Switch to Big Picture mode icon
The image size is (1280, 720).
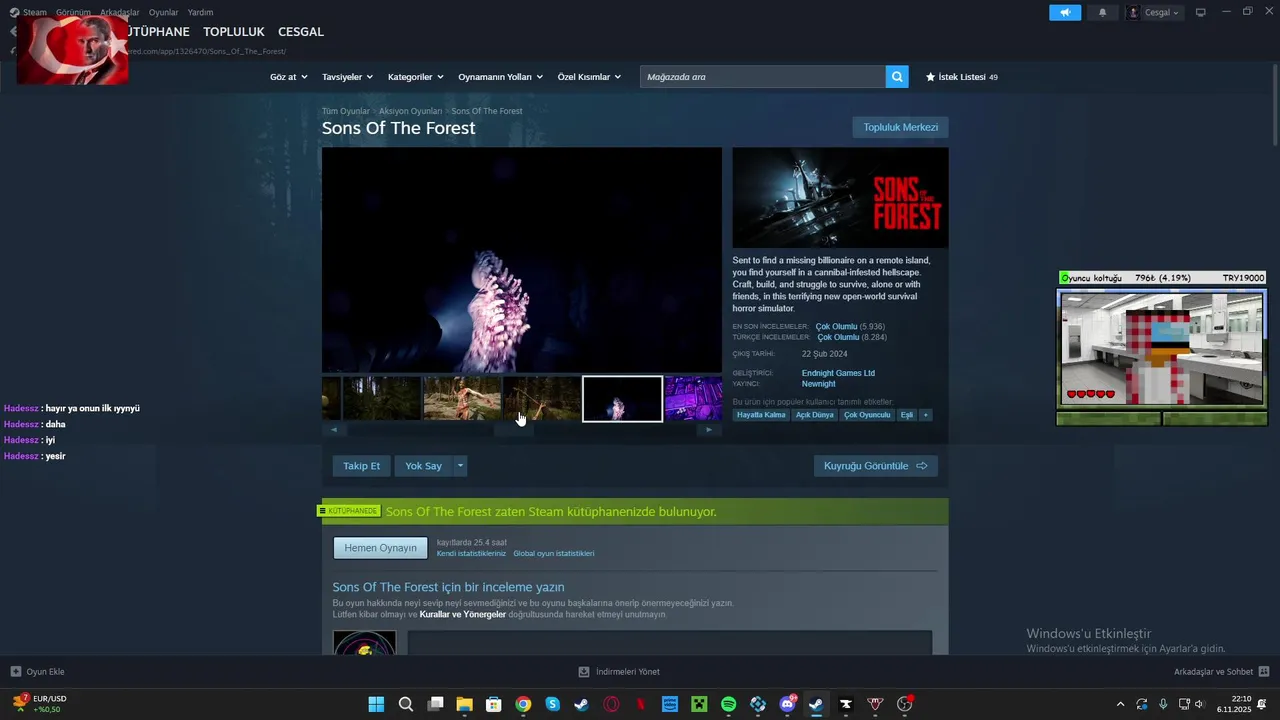click(1201, 12)
